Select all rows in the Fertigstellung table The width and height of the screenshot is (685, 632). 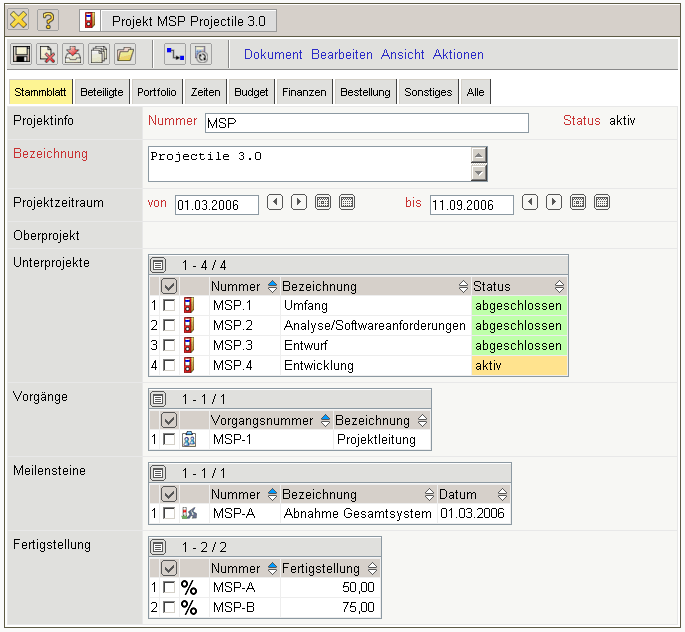pyautogui.click(x=169, y=569)
